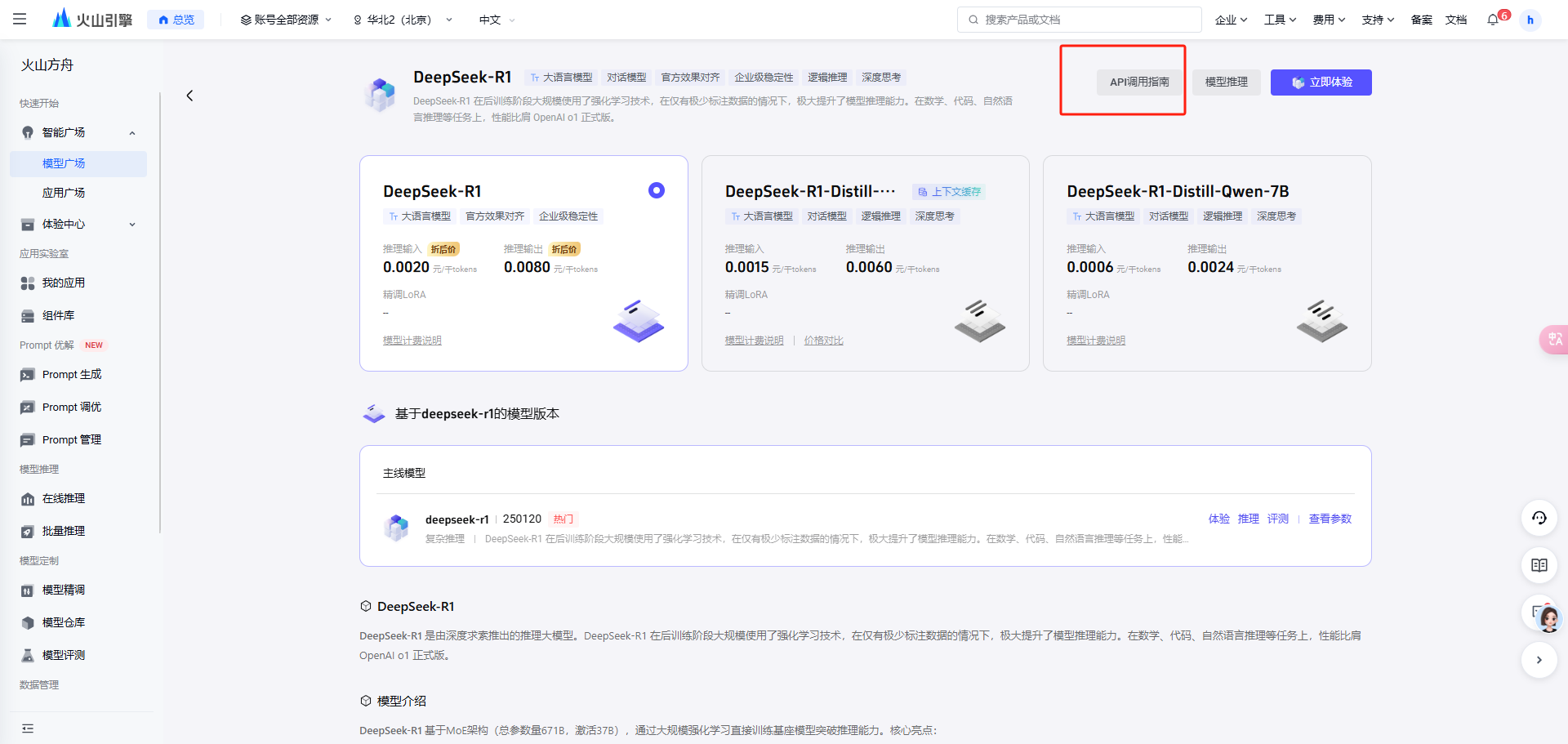1568x744 pixels.
Task: Open the translate floating icon on right edge
Action: coord(1554,339)
